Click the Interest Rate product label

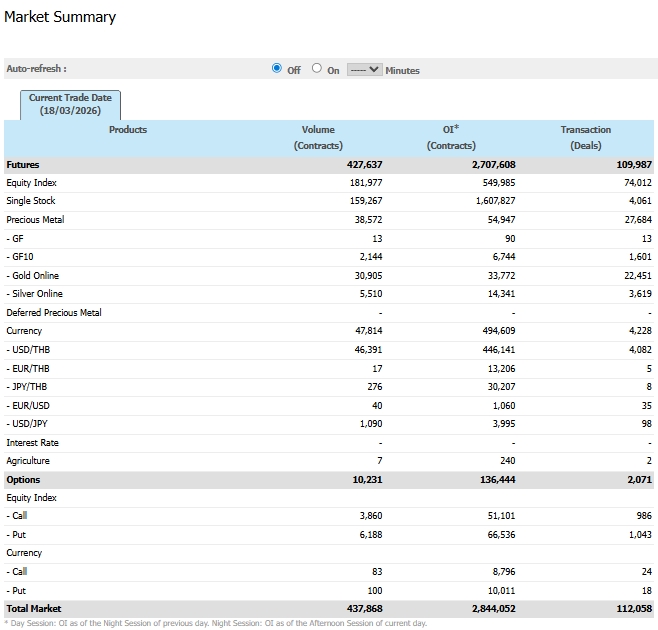click(x=33, y=443)
